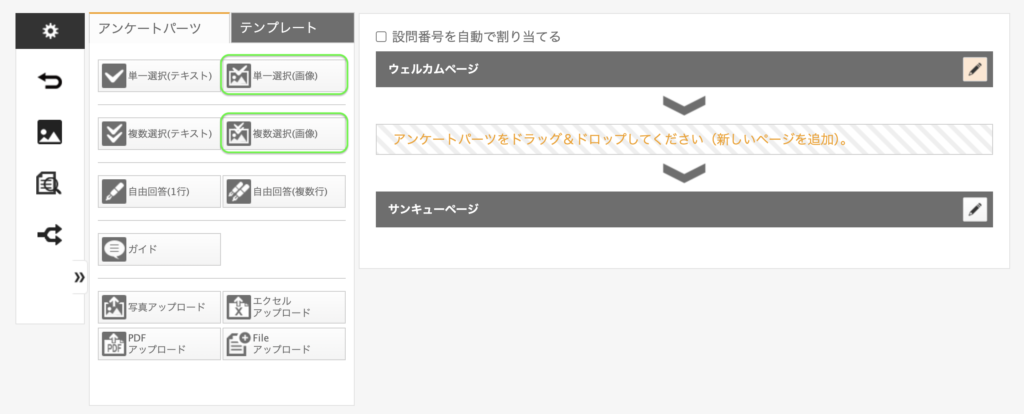
Task: Toggle 設問番号を自動で割り当てる checkbox
Action: [381, 37]
